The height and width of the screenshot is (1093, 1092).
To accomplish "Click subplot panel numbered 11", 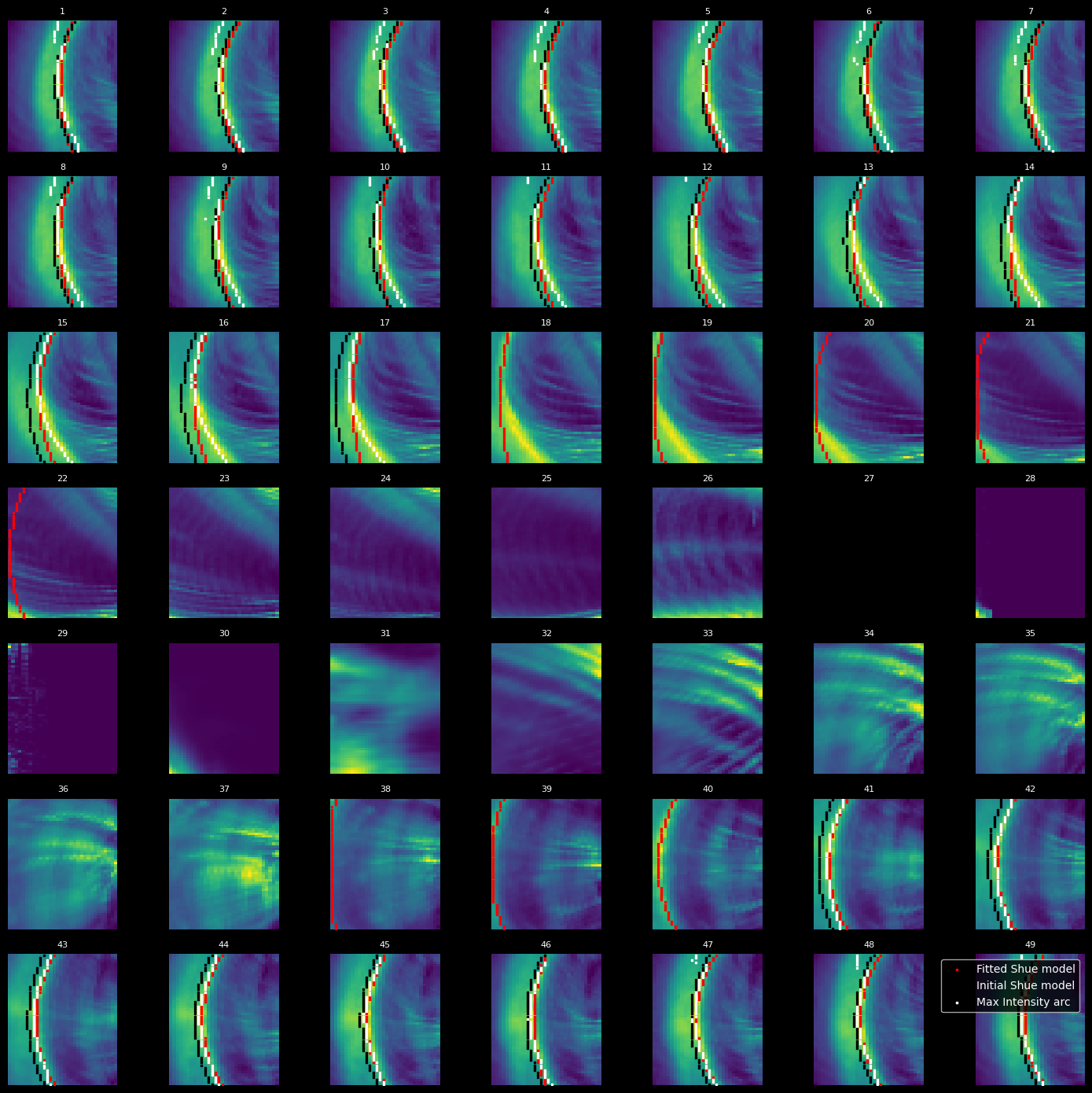I will coord(546,241).
